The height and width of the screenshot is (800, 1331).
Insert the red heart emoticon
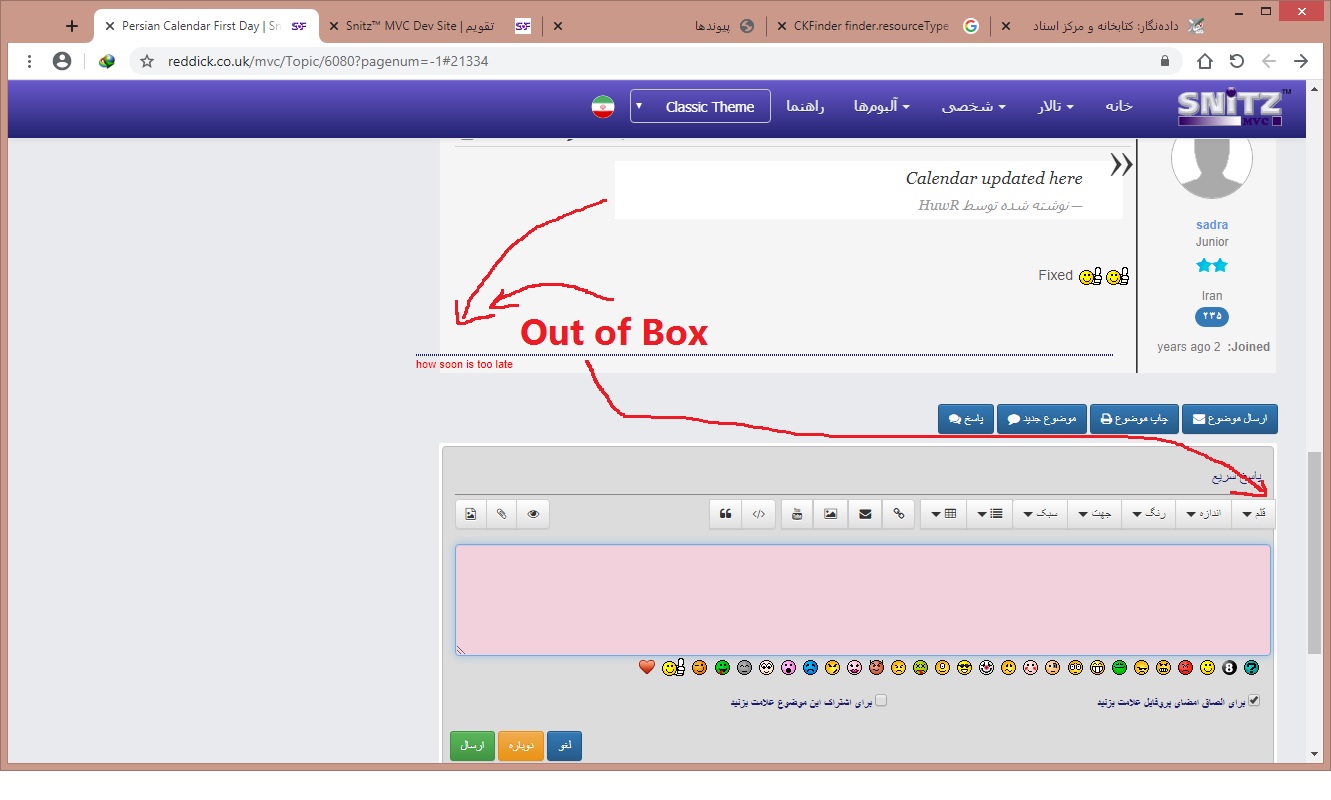(647, 667)
